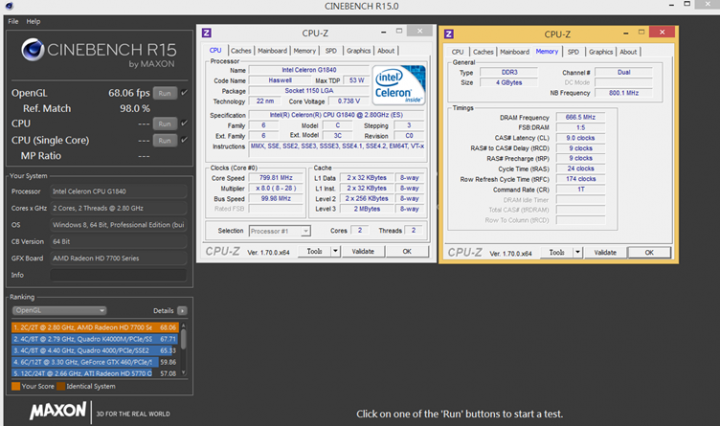Click the Cinebench app icon in title bar
720x426 pixels.
(9, 6)
